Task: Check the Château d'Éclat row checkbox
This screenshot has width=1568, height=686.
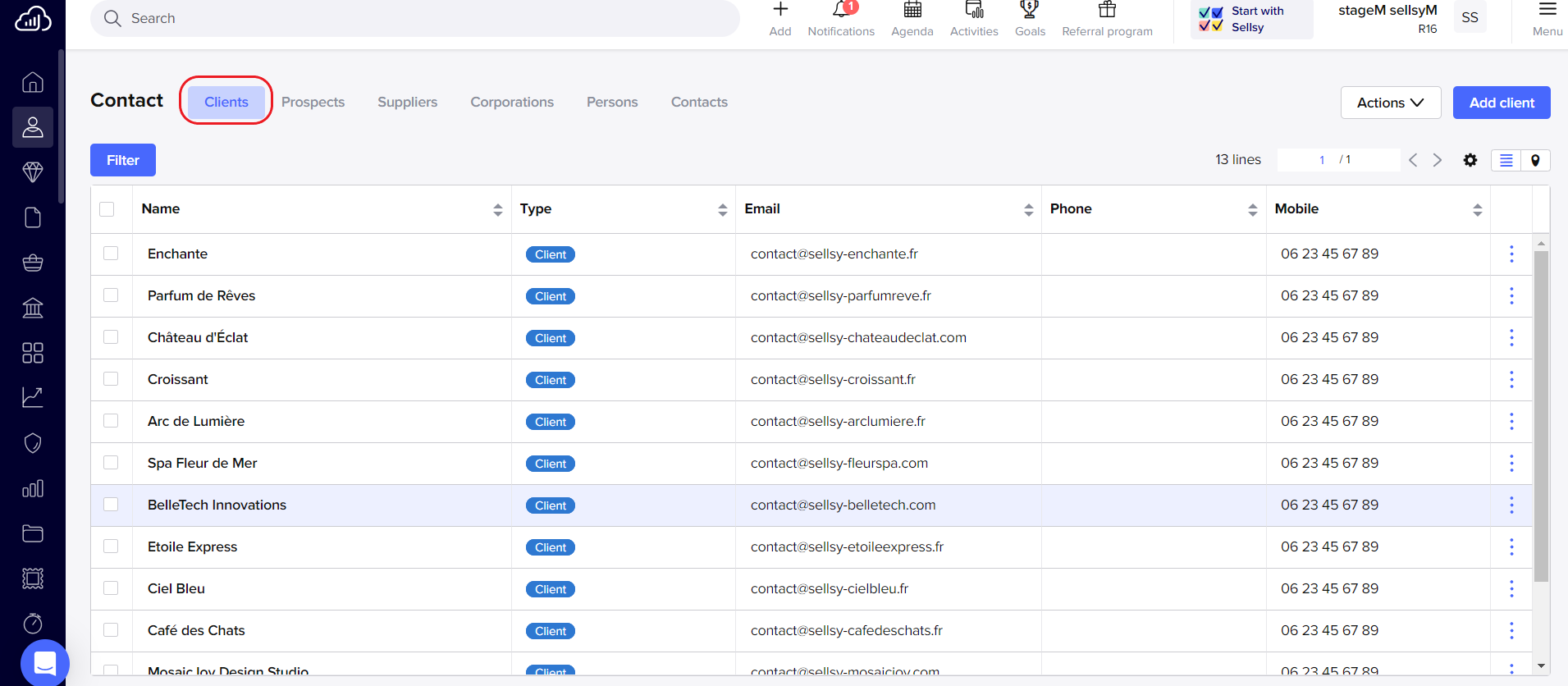Action: click(111, 337)
